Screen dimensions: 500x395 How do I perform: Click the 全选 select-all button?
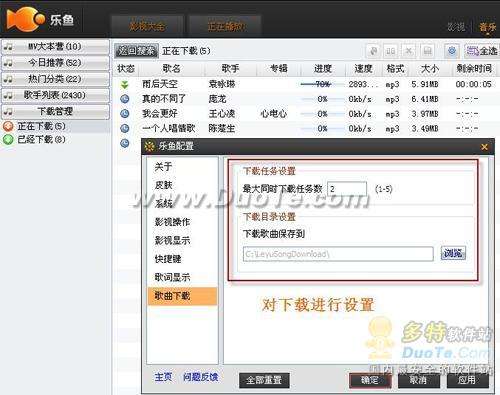click(x=482, y=51)
